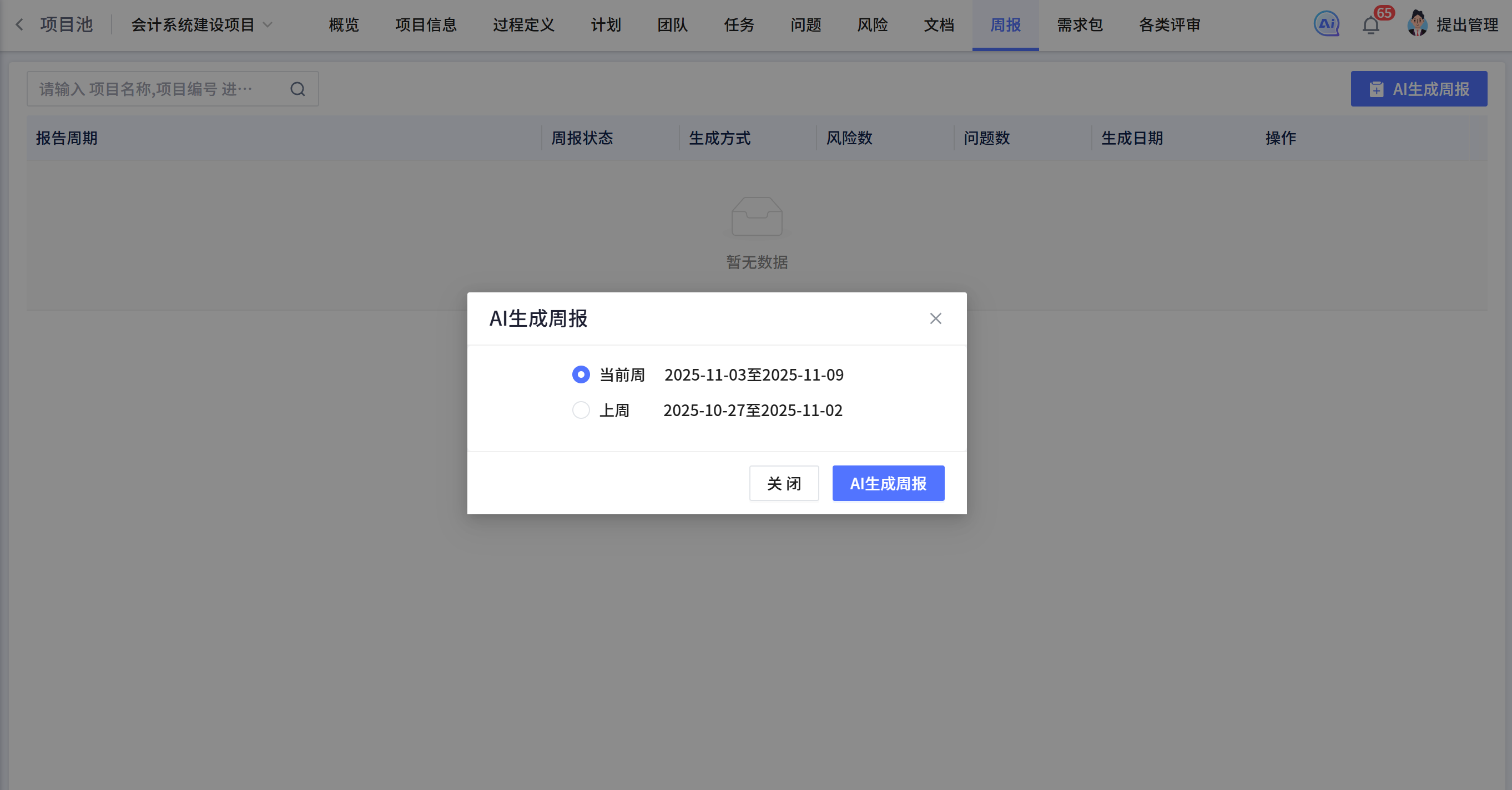
Task: Close the dialog with the X icon
Action: click(x=936, y=318)
